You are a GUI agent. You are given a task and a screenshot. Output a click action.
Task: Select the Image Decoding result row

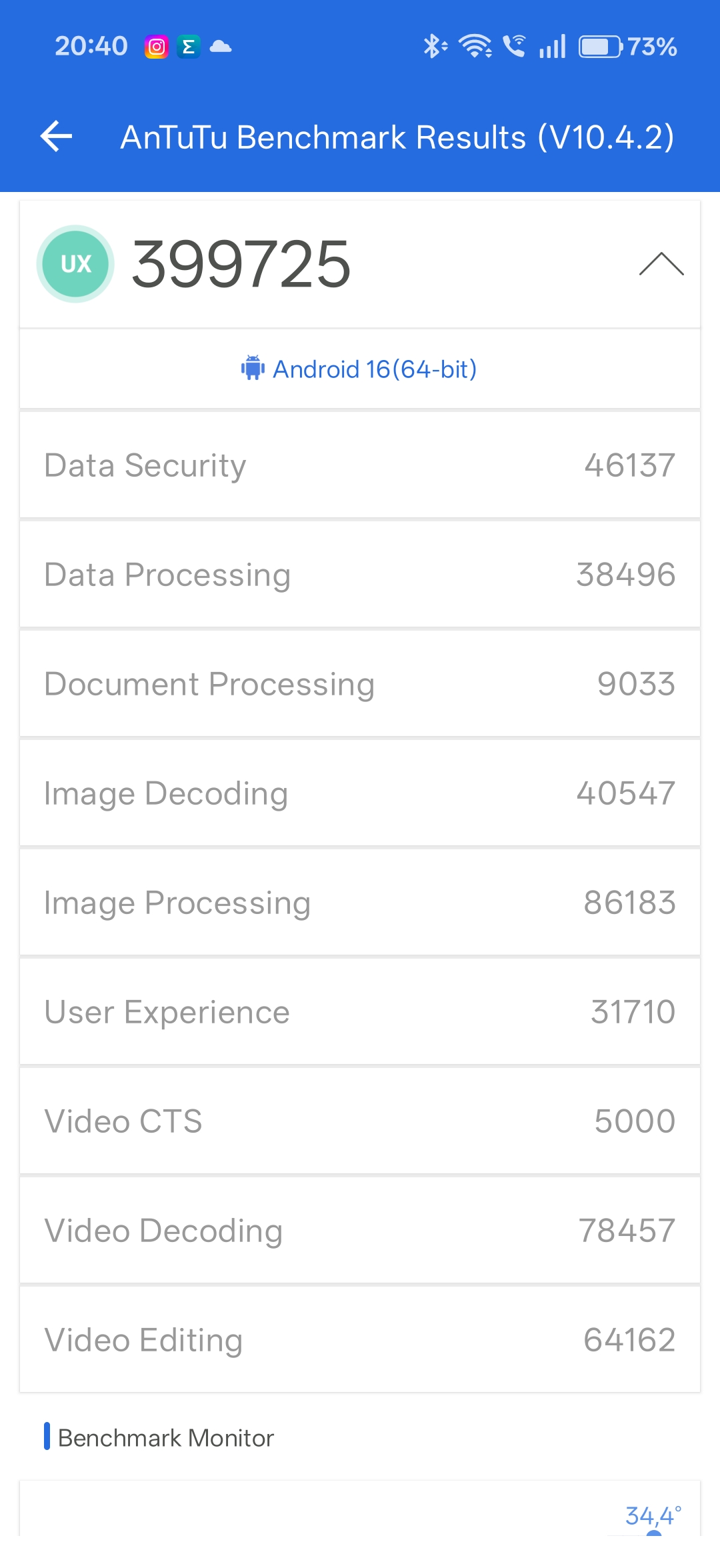(x=360, y=793)
